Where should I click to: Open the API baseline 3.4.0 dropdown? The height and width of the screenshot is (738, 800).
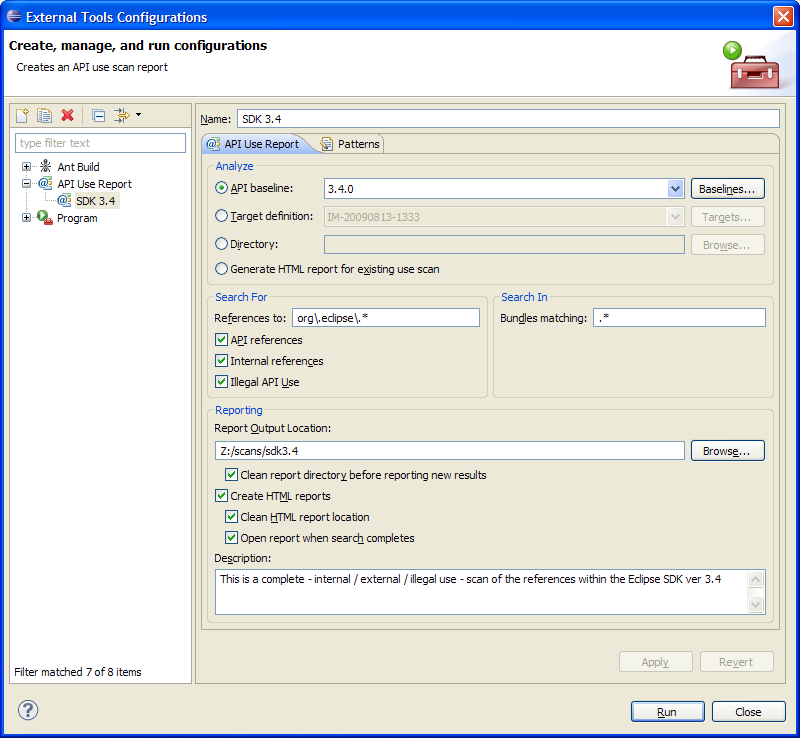[675, 189]
